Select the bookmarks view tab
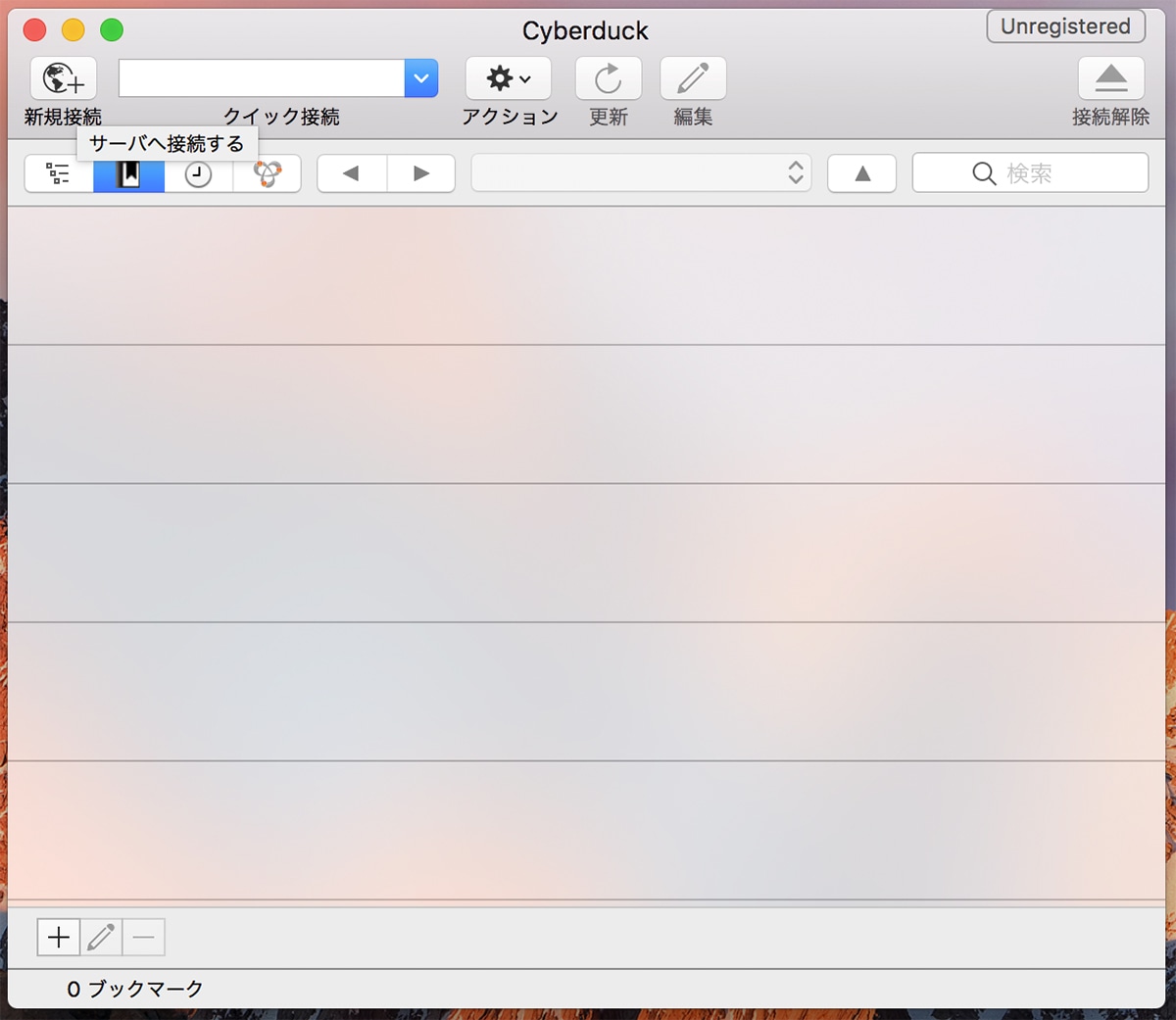 click(x=129, y=173)
